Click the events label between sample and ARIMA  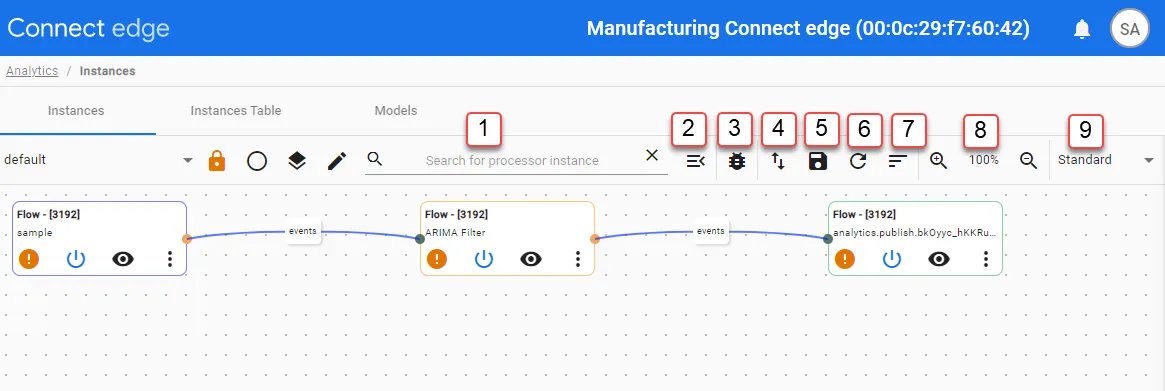pos(302,231)
